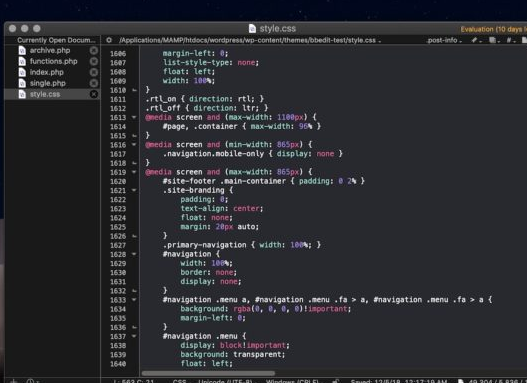Open the # counterpart popup icon

[x=511, y=40]
